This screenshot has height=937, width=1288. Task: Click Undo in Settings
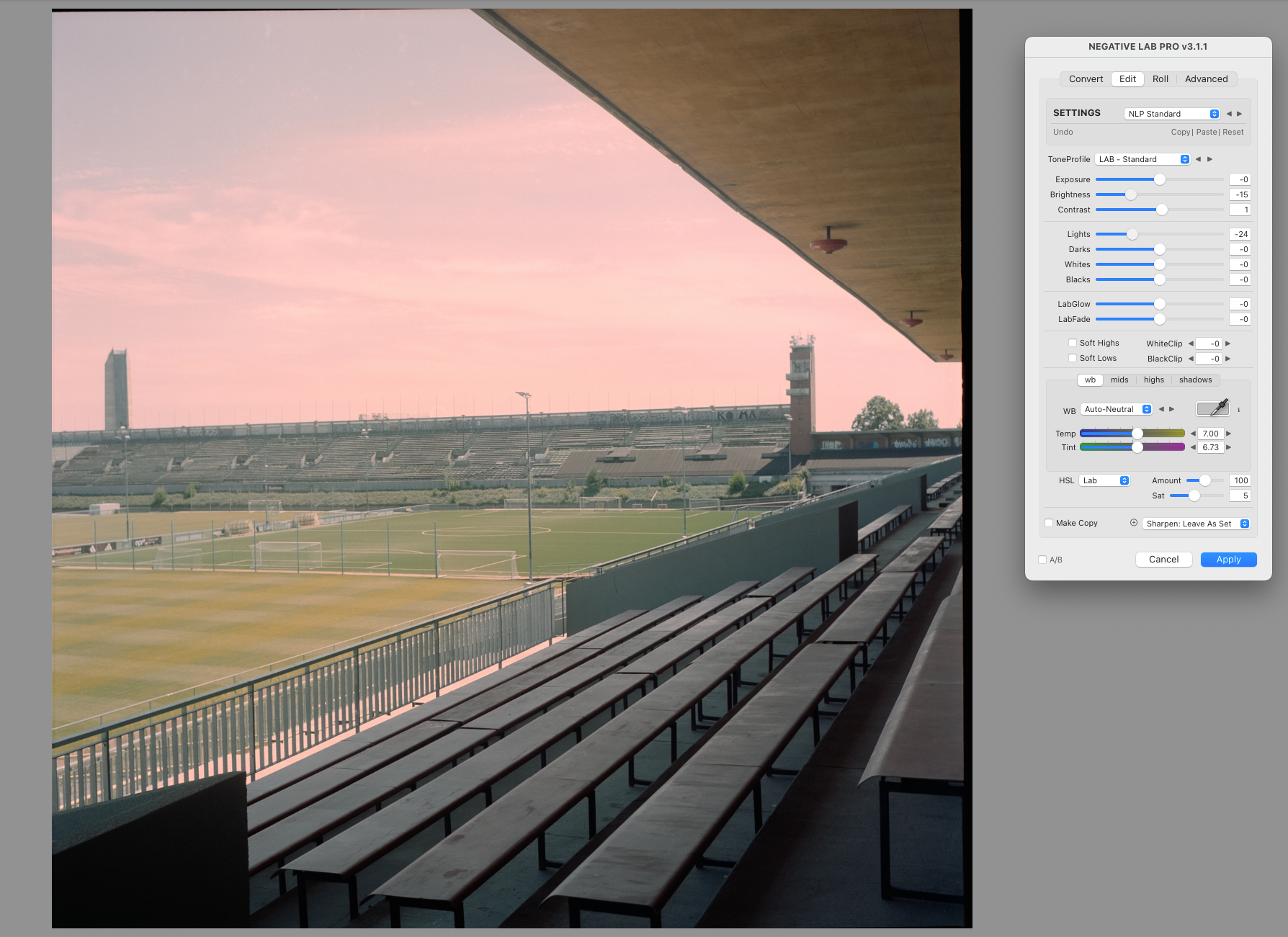[x=1063, y=132]
